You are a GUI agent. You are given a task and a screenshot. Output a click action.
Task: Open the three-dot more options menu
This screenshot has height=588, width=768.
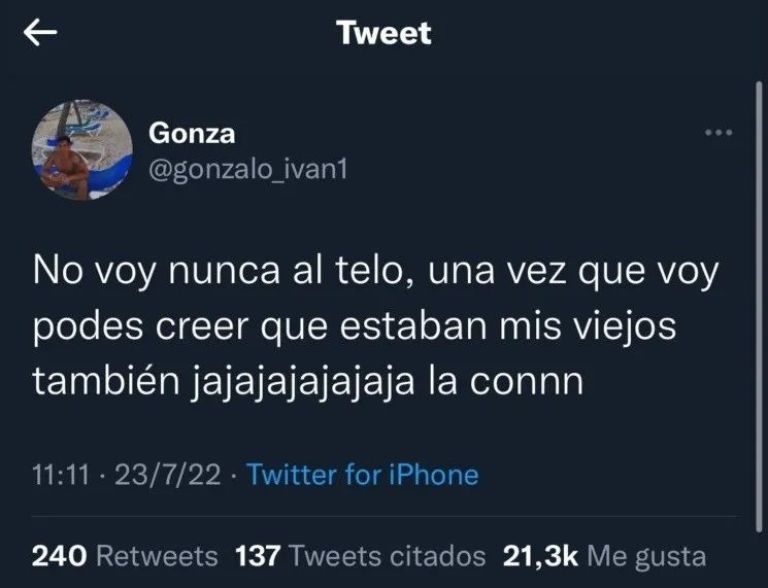pyautogui.click(x=719, y=132)
